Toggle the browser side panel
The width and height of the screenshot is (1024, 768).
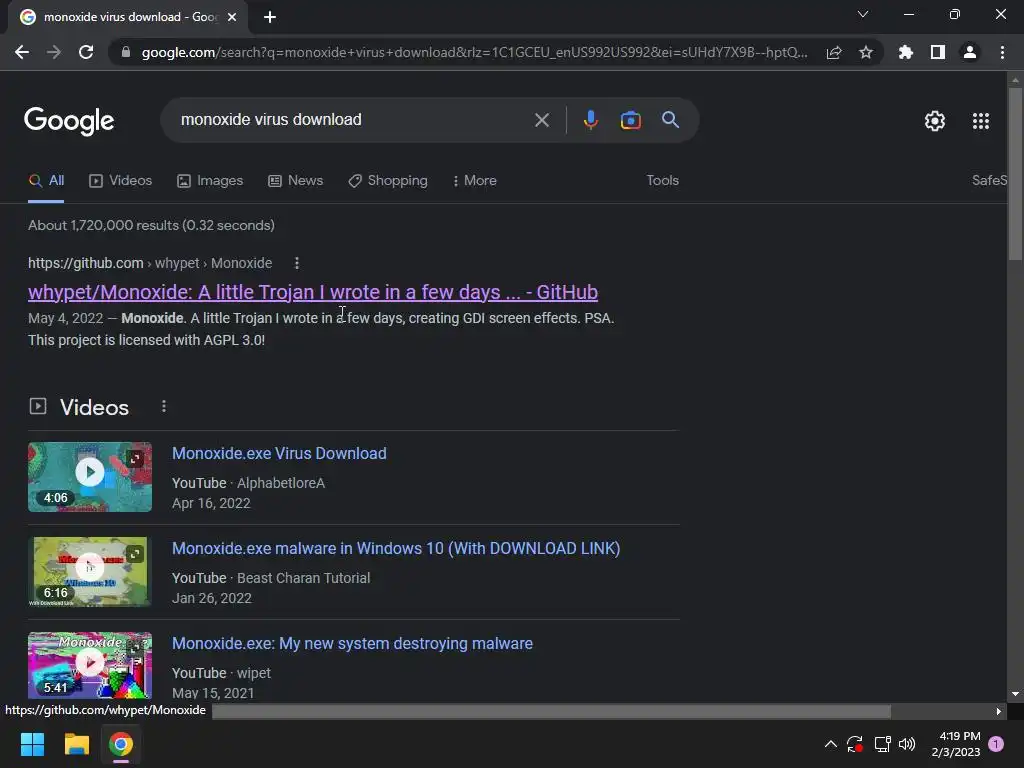(x=938, y=52)
